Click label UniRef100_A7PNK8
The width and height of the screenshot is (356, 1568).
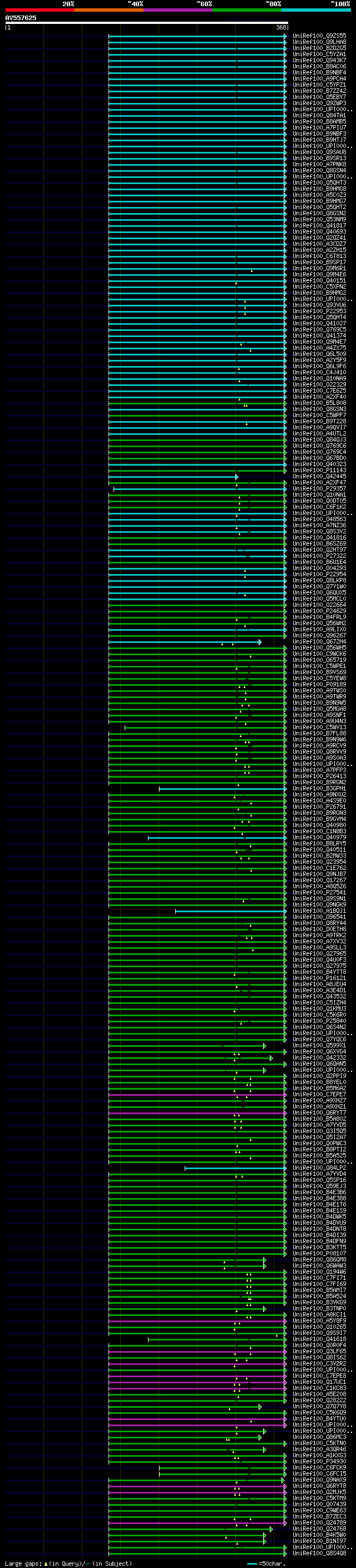click(319, 164)
